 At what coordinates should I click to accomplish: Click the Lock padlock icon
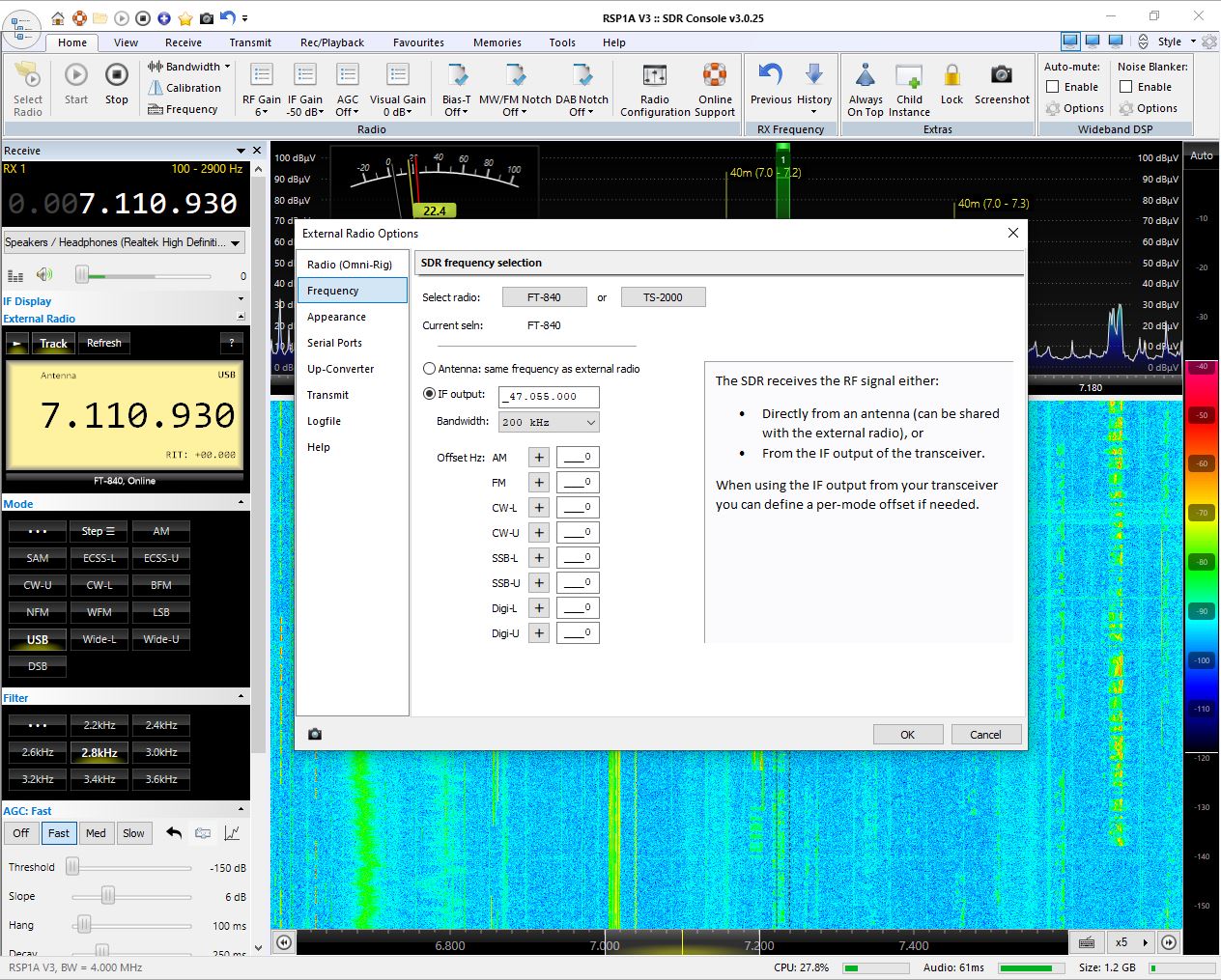[x=951, y=76]
